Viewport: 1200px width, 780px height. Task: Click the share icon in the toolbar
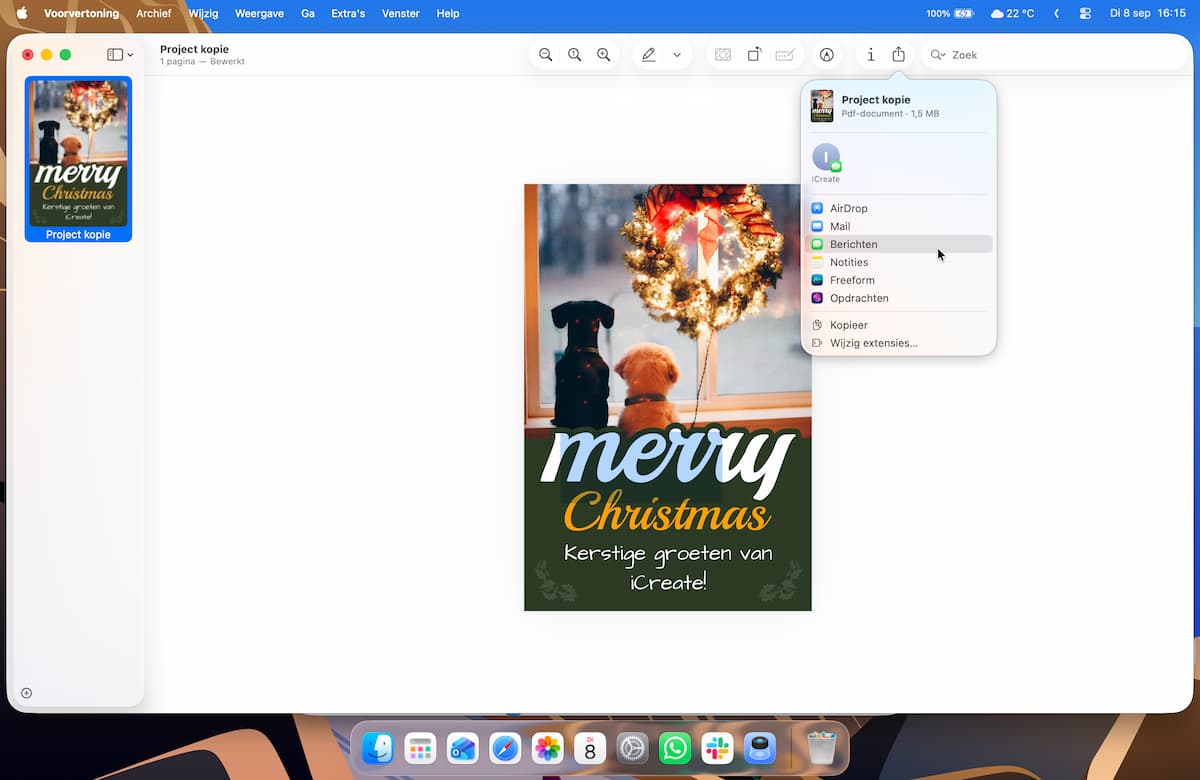pyautogui.click(x=899, y=55)
